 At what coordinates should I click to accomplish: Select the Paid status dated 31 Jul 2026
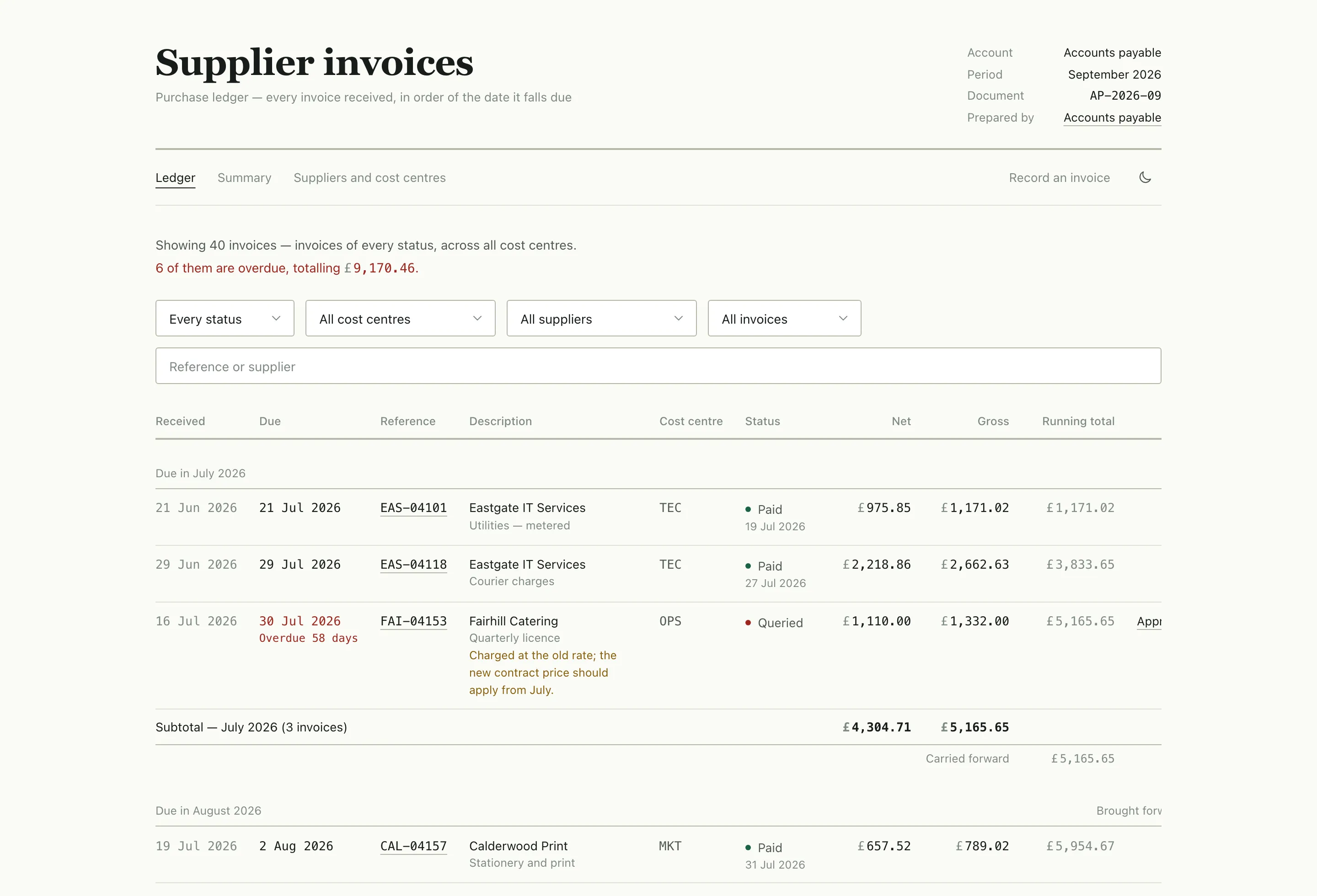click(763, 848)
